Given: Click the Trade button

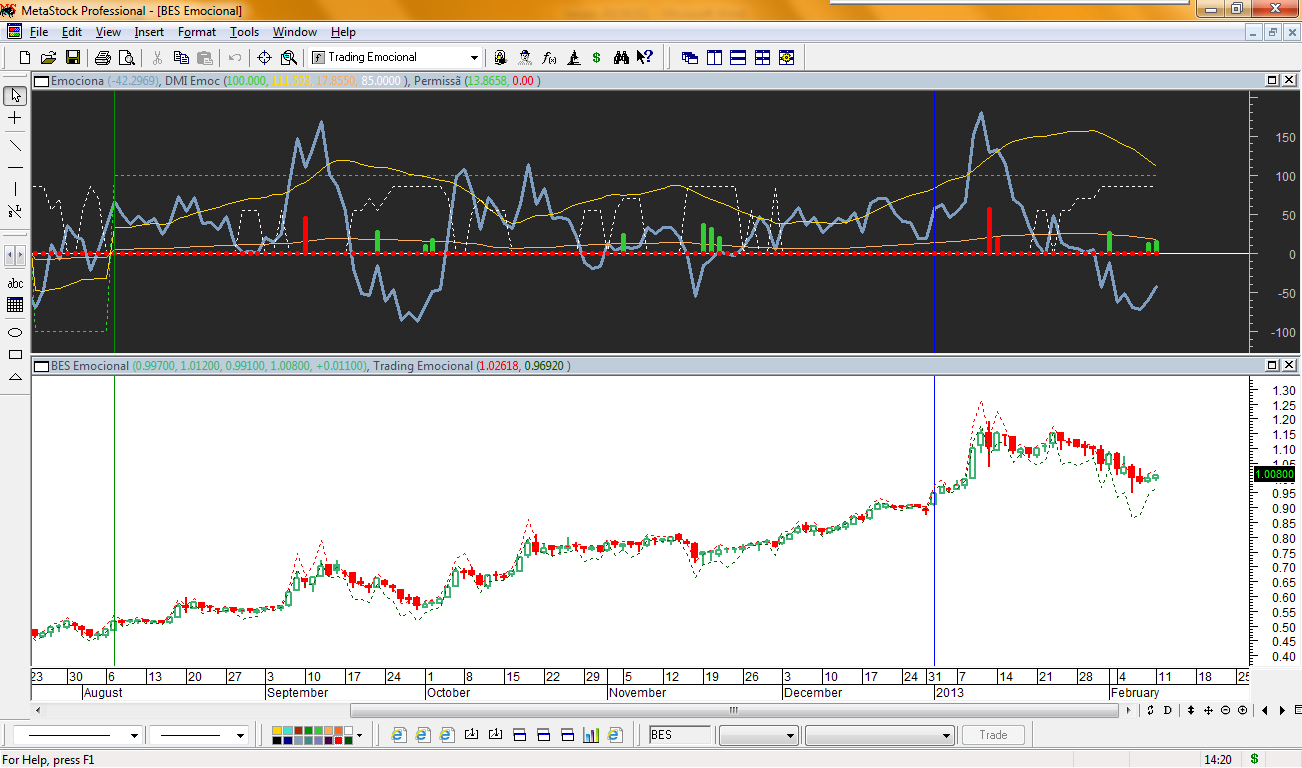Looking at the screenshot, I should tap(993, 735).
